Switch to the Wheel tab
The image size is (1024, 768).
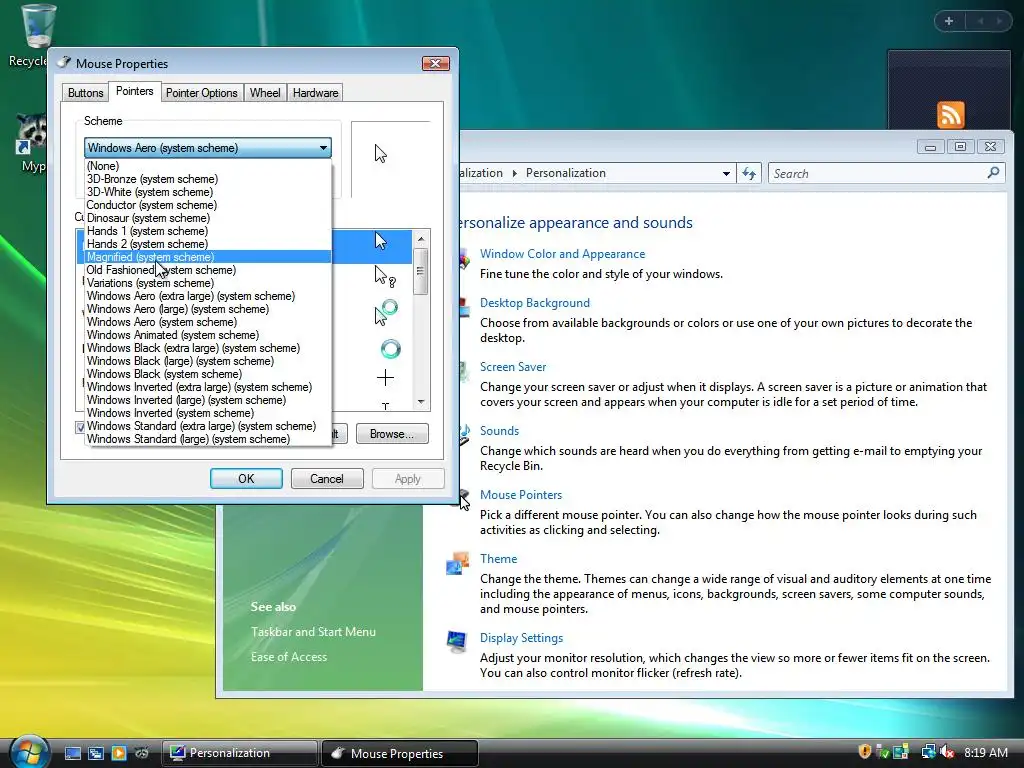point(265,93)
